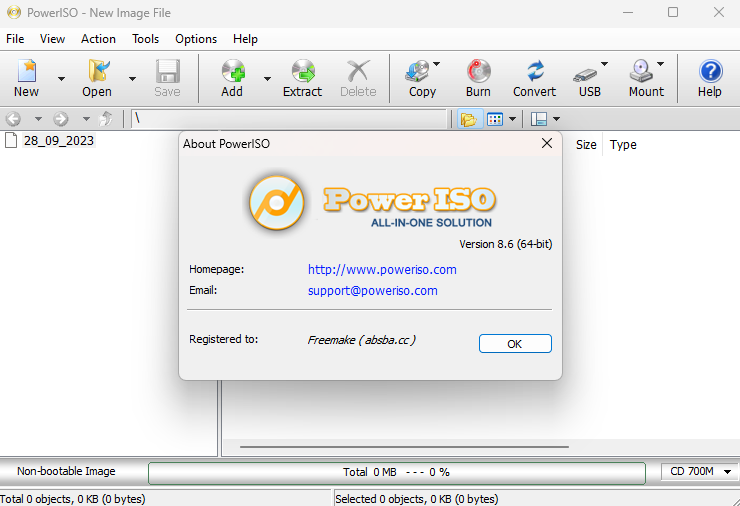Screen dimensions: 740x506
Task: Open the Options menu
Action: click(x=196, y=39)
